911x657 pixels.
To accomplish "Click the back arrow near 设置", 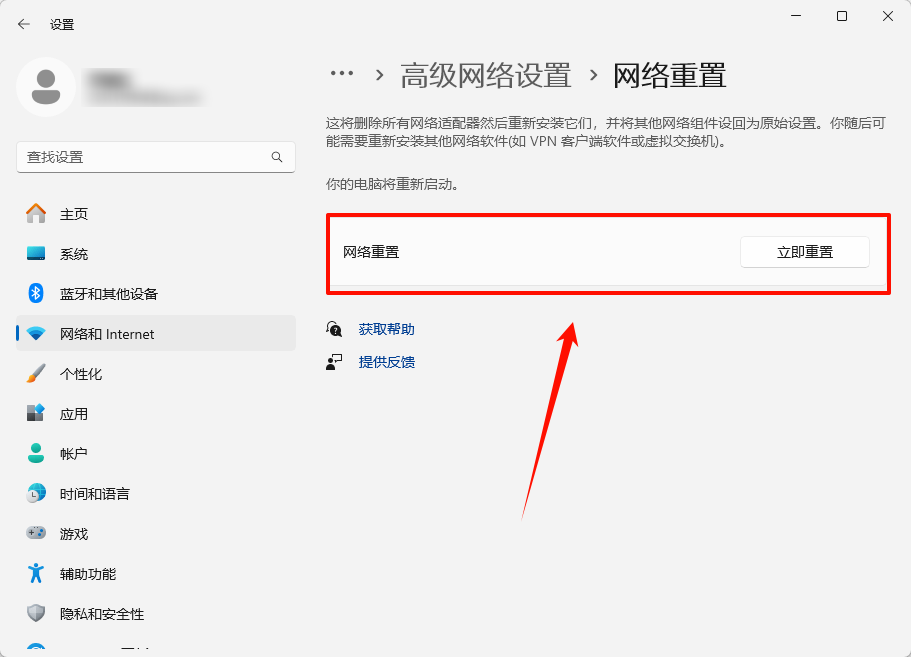I will (23, 23).
